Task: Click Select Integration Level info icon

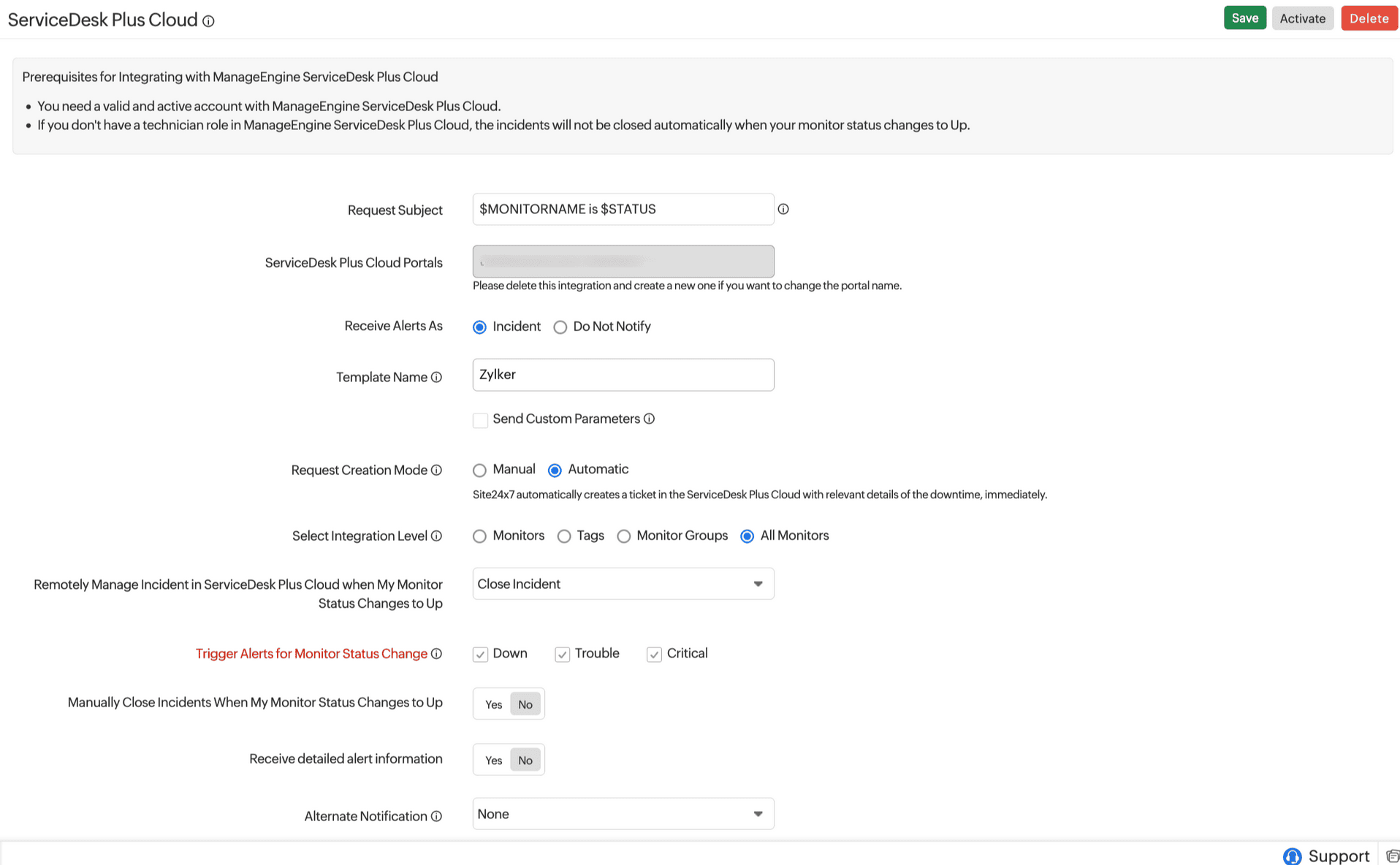Action: (x=436, y=536)
